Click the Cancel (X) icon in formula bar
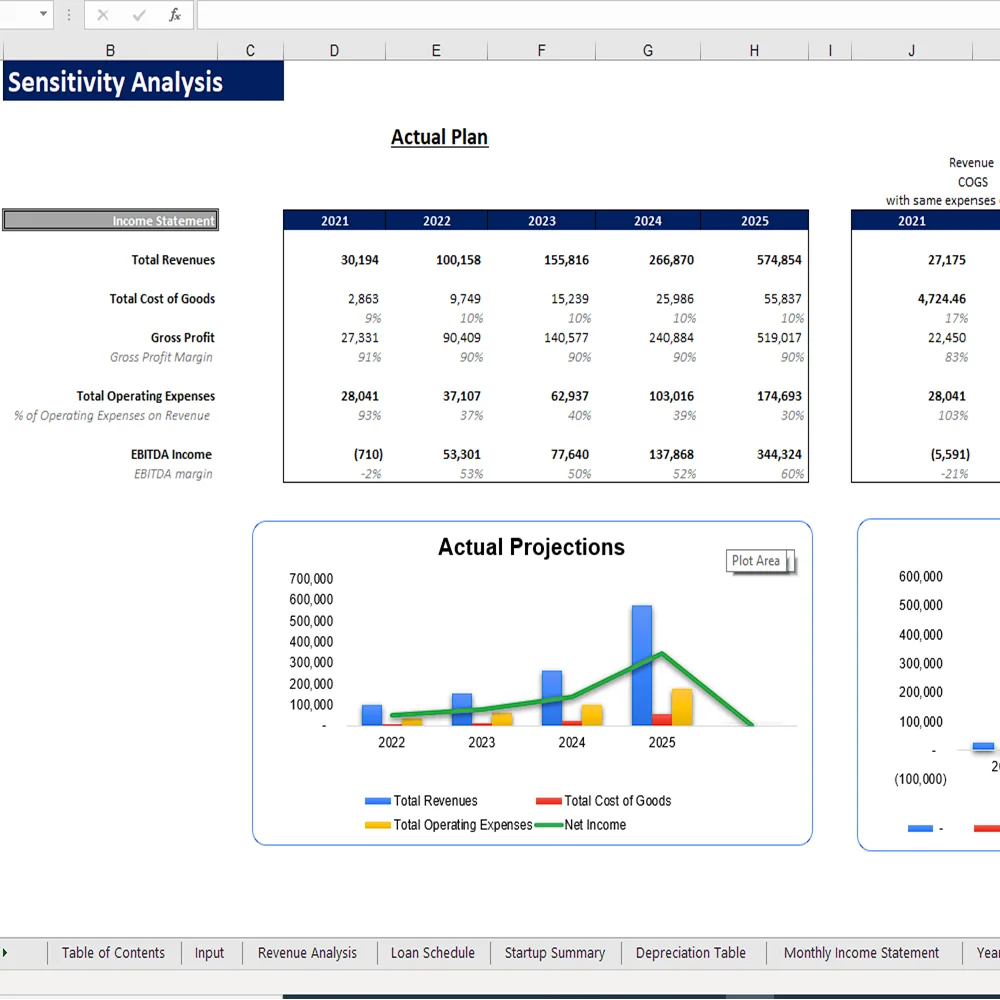The width and height of the screenshot is (1000, 1000). tap(103, 15)
